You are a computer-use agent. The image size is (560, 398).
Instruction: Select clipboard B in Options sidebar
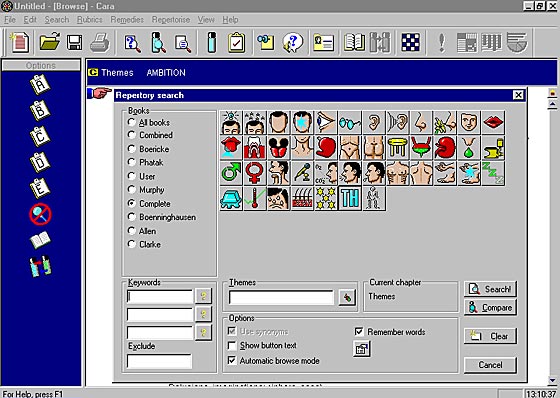[40, 110]
